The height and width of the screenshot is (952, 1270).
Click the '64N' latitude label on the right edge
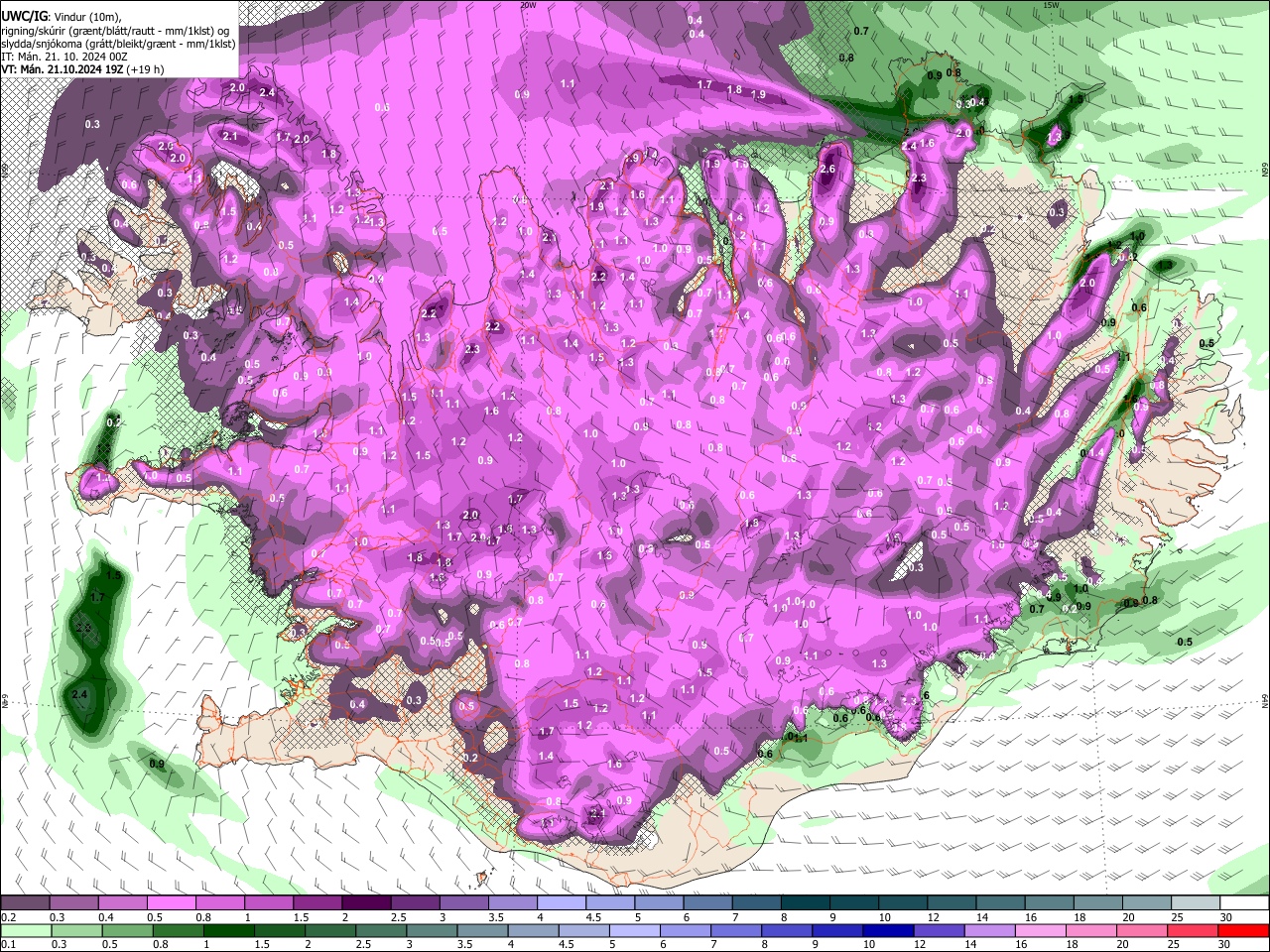pyautogui.click(x=1264, y=701)
